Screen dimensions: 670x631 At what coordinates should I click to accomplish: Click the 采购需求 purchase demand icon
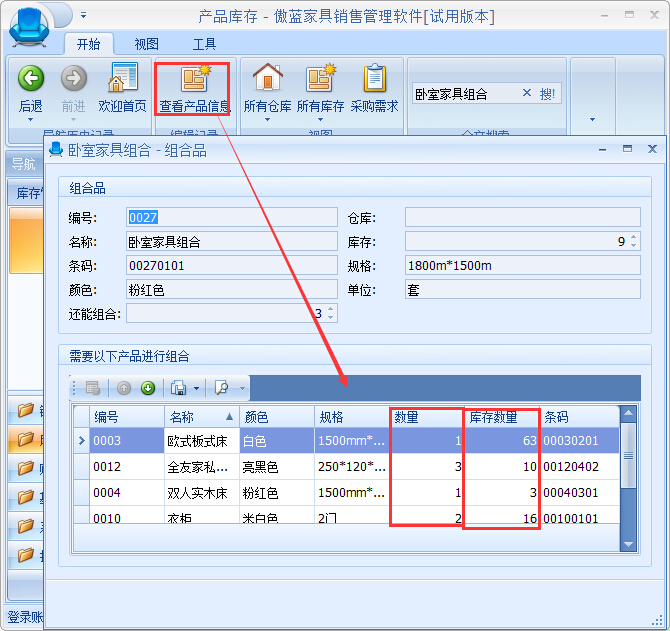374,80
